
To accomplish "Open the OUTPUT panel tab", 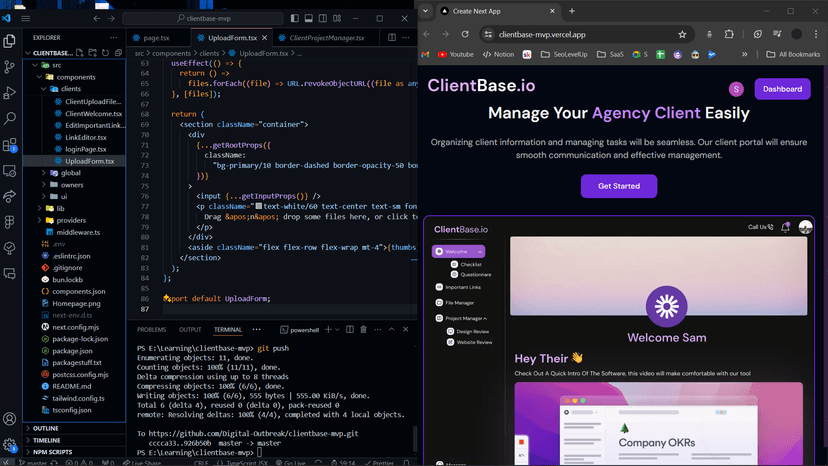I will click(190, 330).
